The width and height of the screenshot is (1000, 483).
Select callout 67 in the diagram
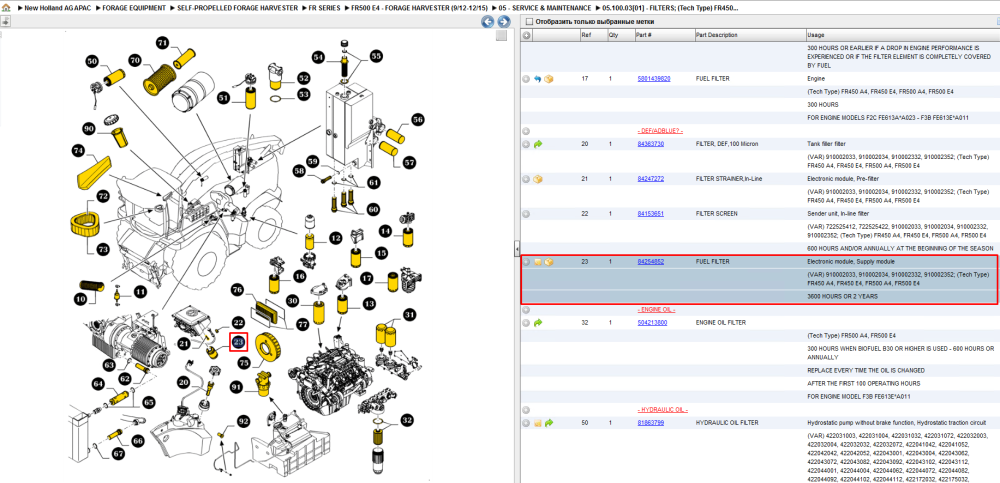[119, 454]
